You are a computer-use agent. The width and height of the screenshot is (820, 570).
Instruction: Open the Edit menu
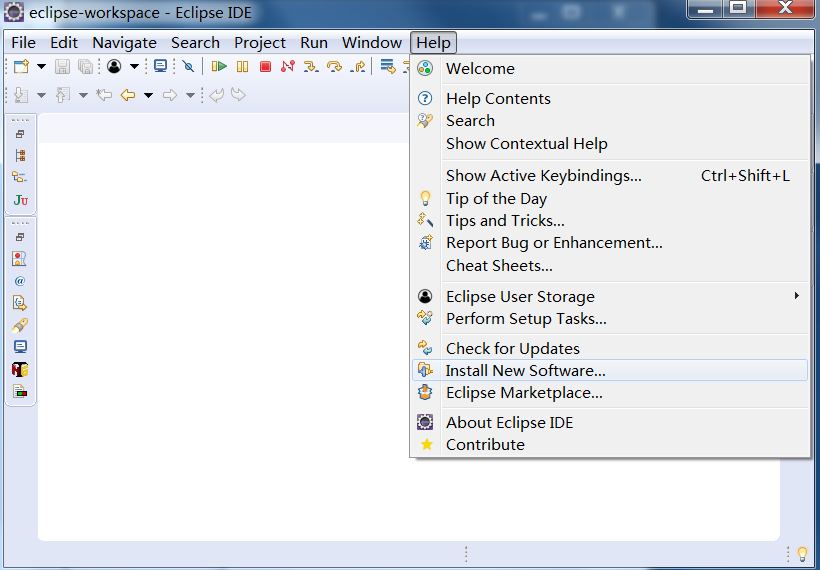click(x=64, y=42)
